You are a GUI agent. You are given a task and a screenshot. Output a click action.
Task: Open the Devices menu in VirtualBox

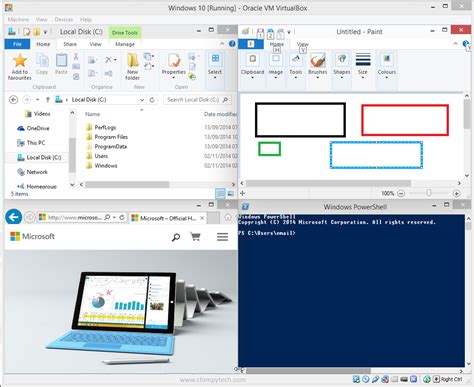point(64,19)
